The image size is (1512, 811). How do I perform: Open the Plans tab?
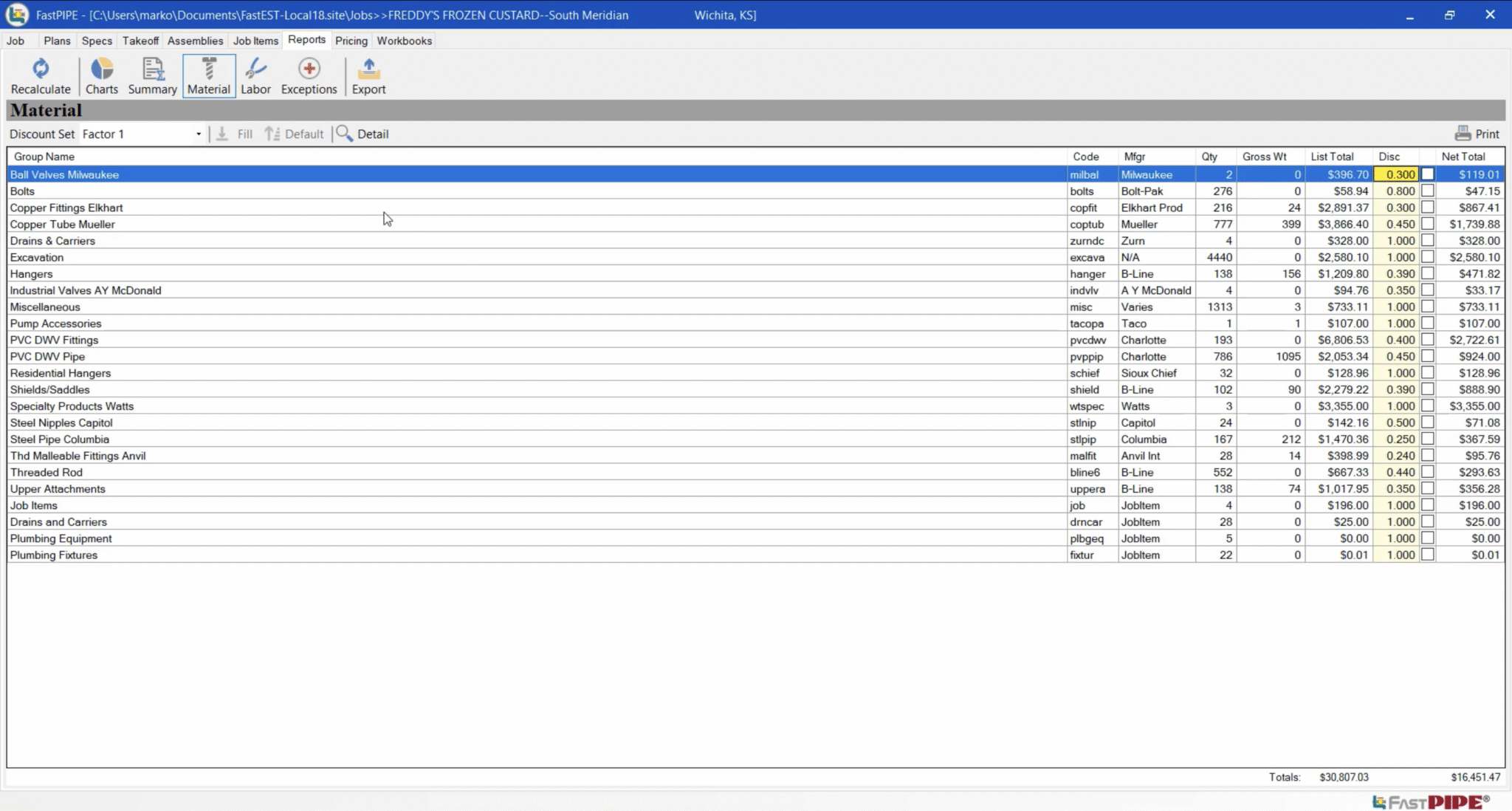(x=57, y=41)
